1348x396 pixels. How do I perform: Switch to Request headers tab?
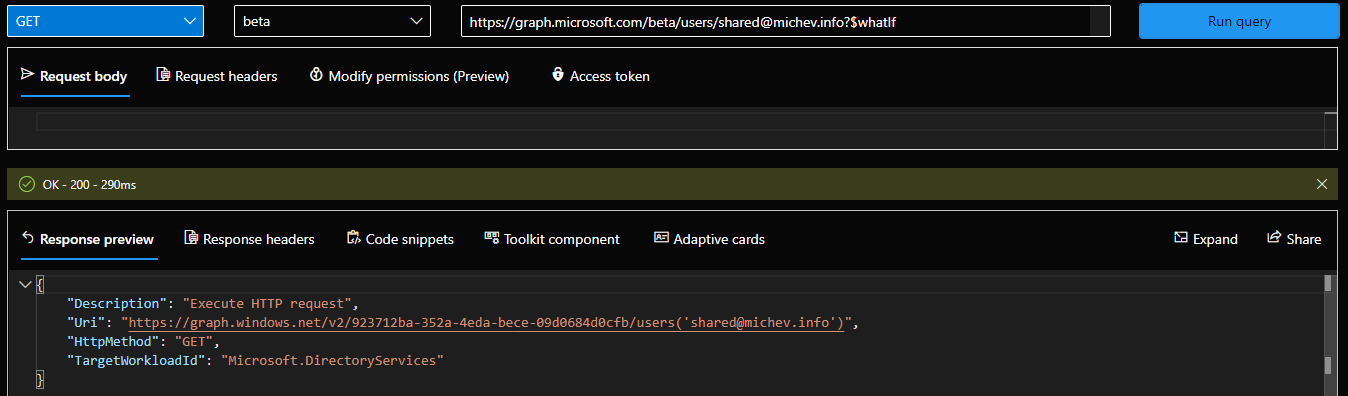tap(216, 76)
